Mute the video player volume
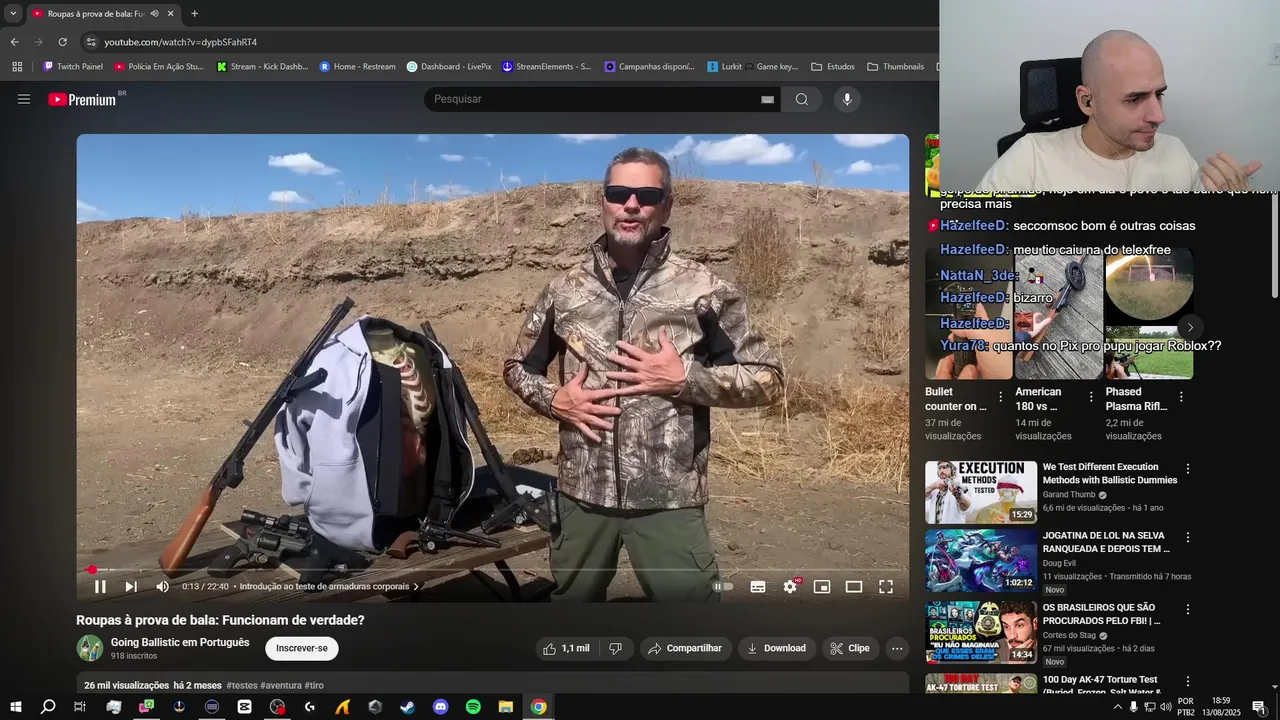This screenshot has width=1280, height=720. pos(163,587)
